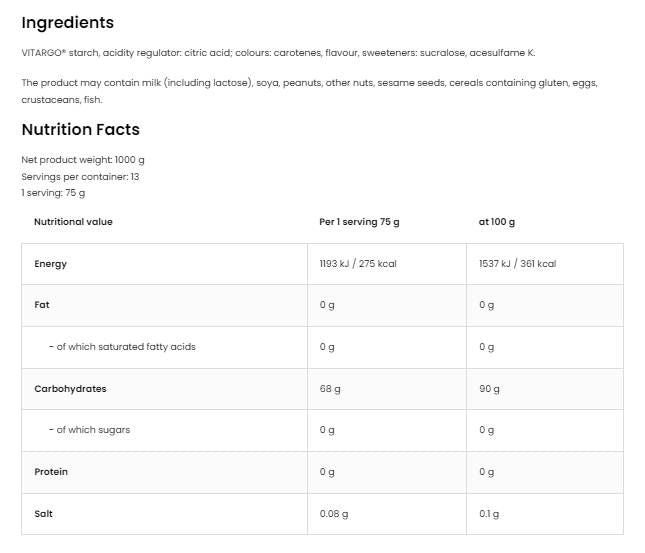Viewport: 645px width, 553px height.
Task: Click the Per 1 serving 75 g header
Action: pyautogui.click(x=359, y=221)
